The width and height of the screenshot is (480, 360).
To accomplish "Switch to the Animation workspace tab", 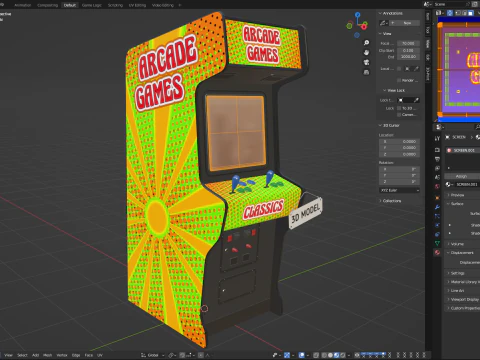I will click(23, 5).
